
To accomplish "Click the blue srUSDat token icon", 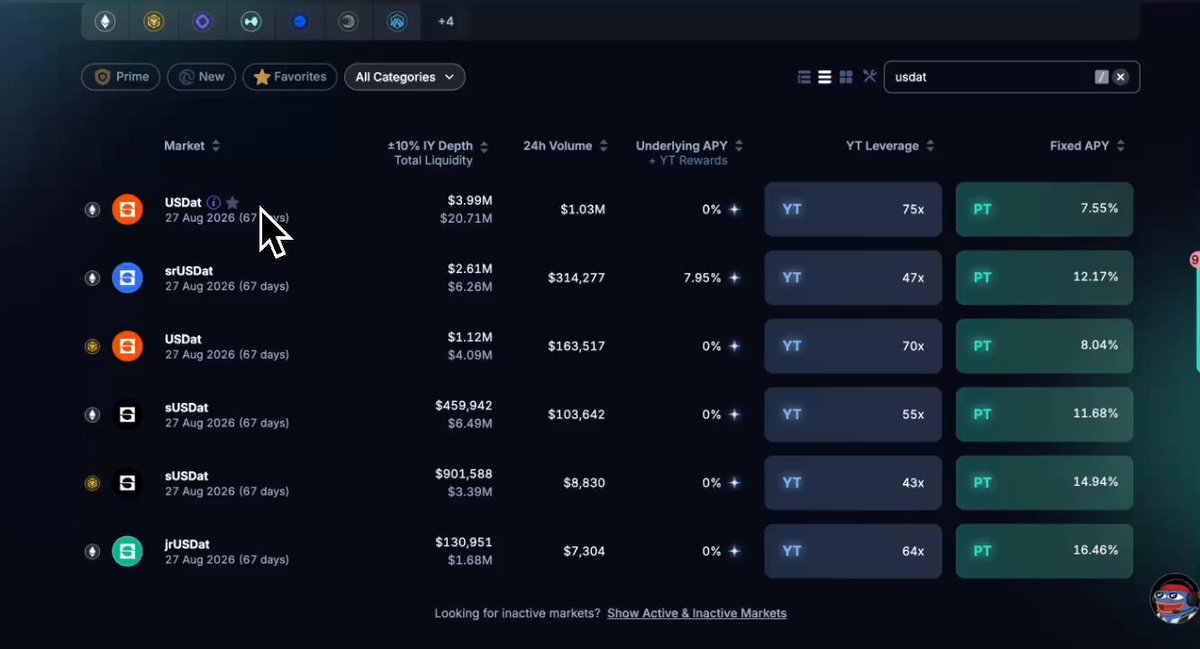I will coord(127,278).
